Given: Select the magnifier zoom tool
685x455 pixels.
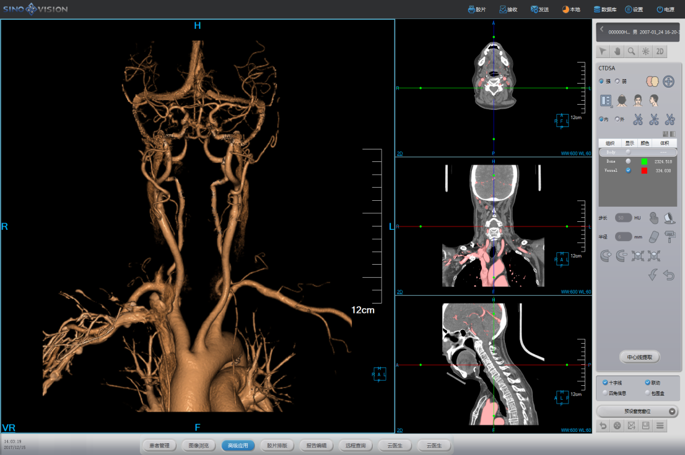Looking at the screenshot, I should 631,51.
